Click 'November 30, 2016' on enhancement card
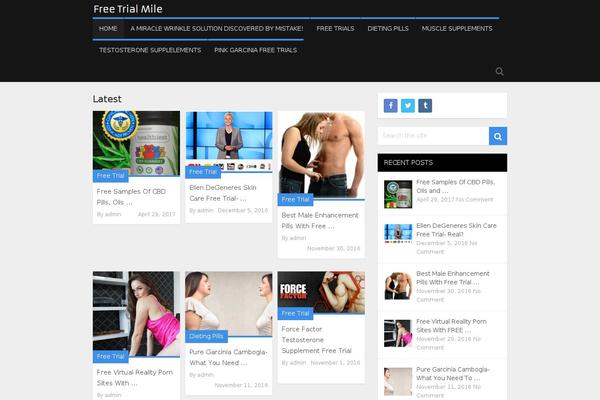The image size is (600, 400). 333,248
